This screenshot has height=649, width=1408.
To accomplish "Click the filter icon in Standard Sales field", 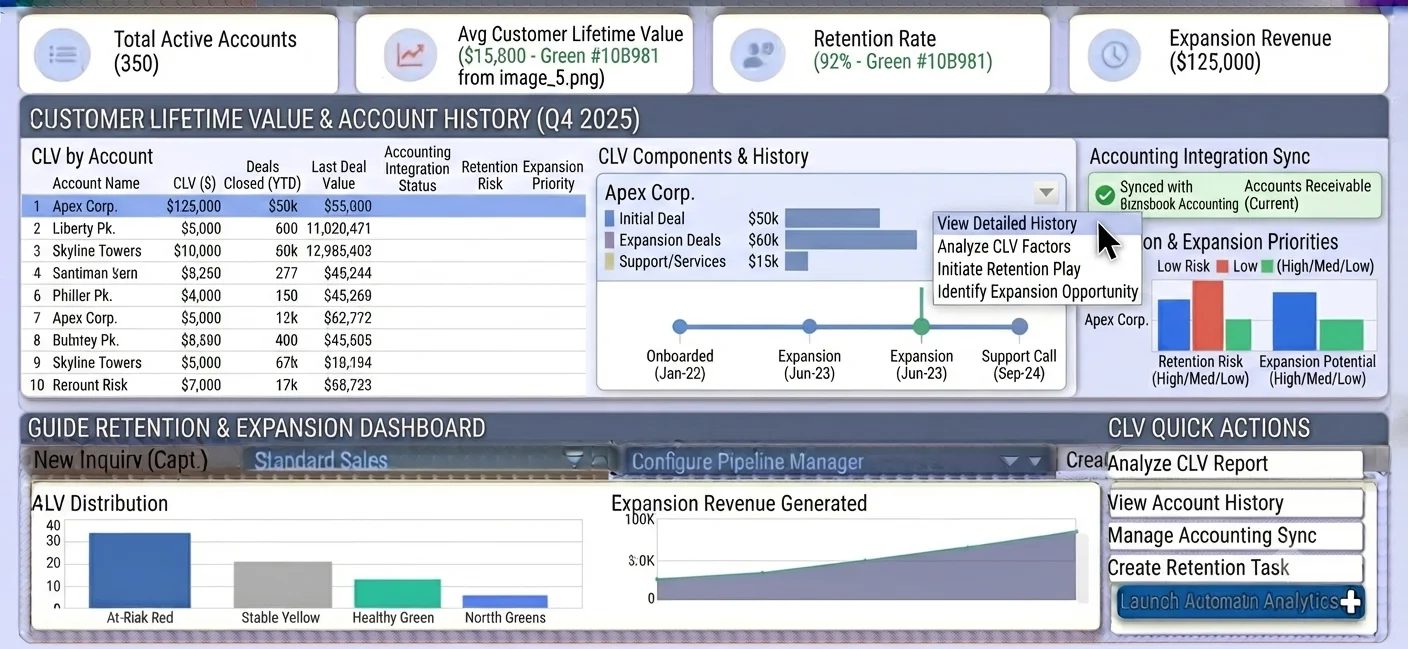I will 574,459.
